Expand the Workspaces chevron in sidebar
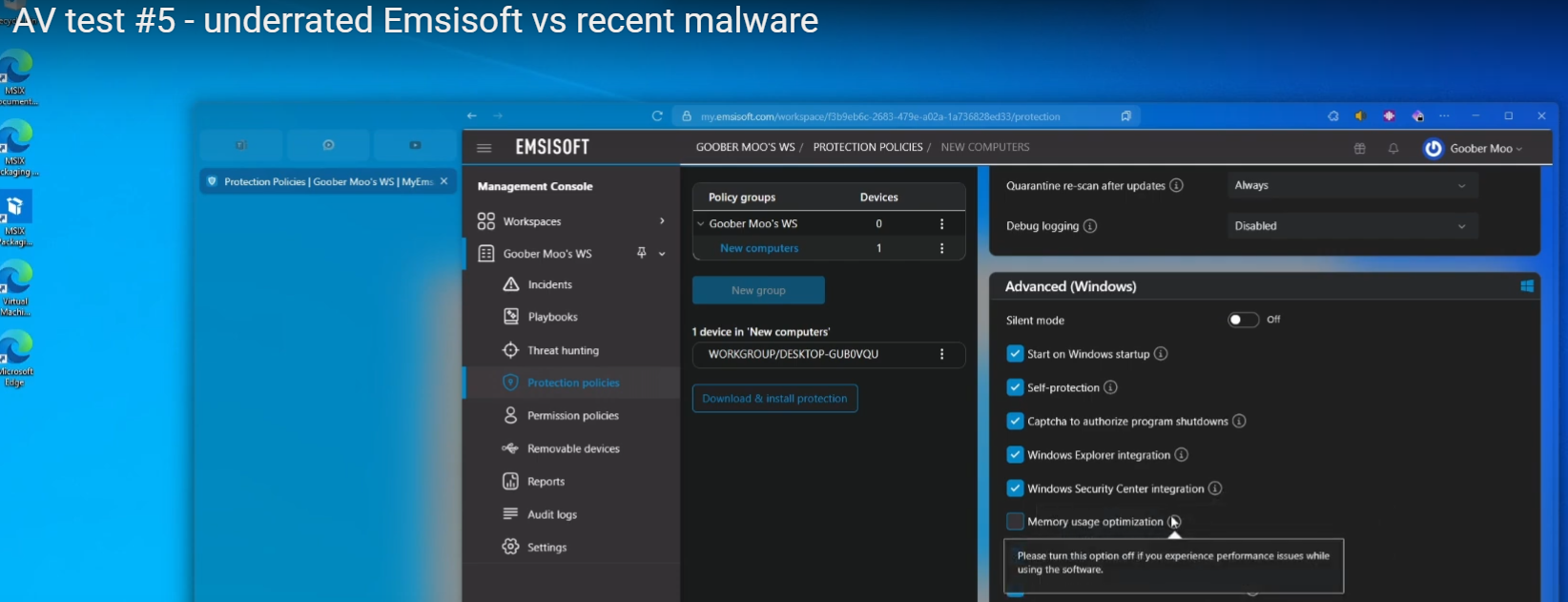This screenshot has height=602, width=1568. [662, 221]
